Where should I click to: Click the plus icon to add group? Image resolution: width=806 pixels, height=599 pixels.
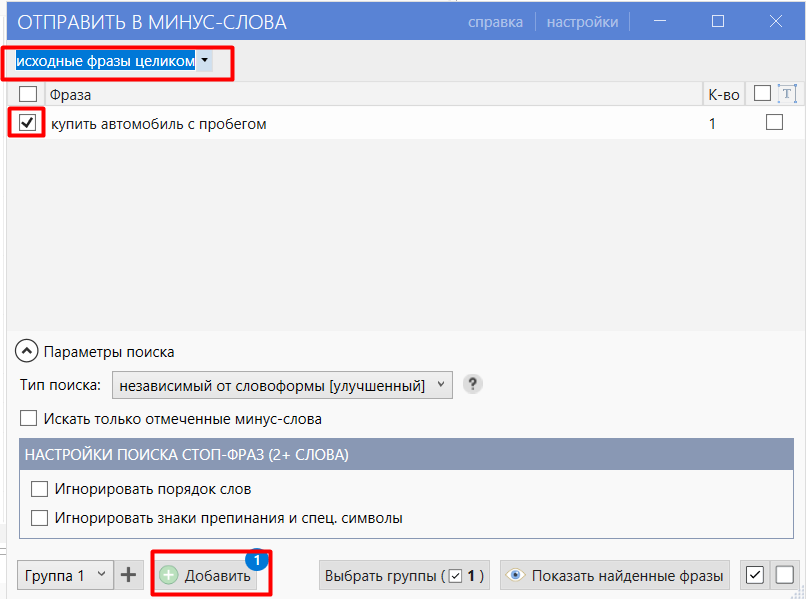[129, 575]
